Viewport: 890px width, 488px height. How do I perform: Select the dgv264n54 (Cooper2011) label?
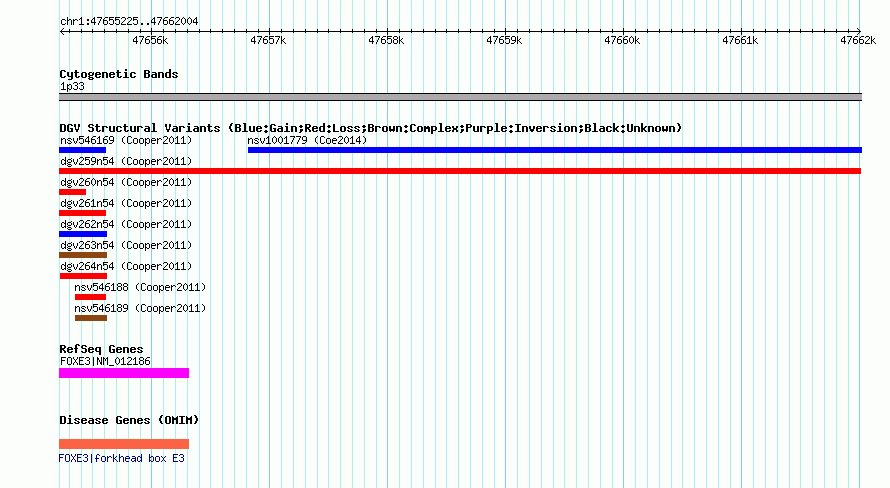point(126,266)
